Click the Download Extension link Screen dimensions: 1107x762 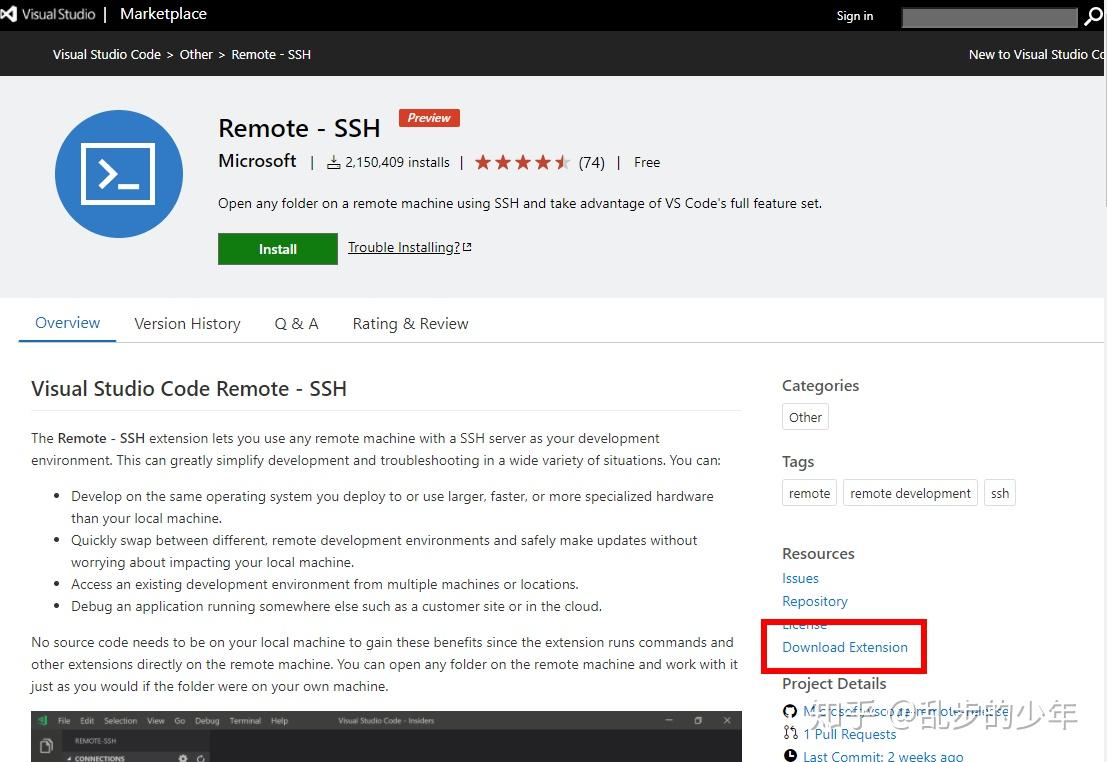tap(845, 647)
